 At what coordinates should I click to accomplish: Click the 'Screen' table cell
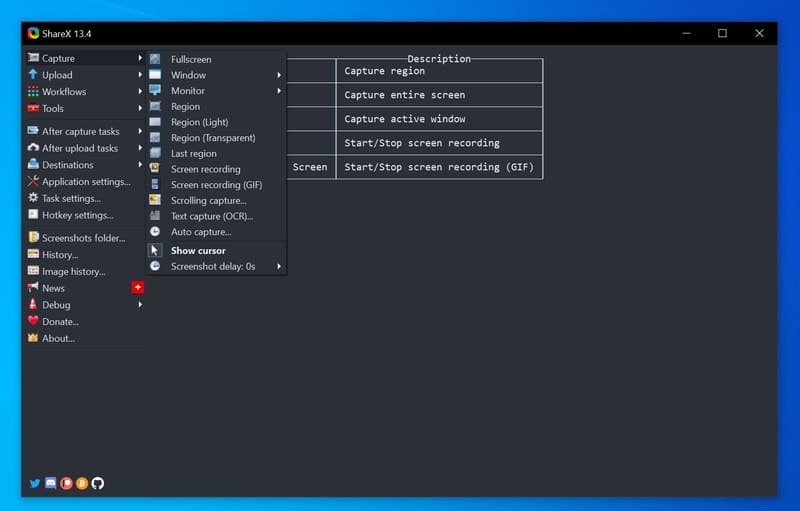click(310, 167)
